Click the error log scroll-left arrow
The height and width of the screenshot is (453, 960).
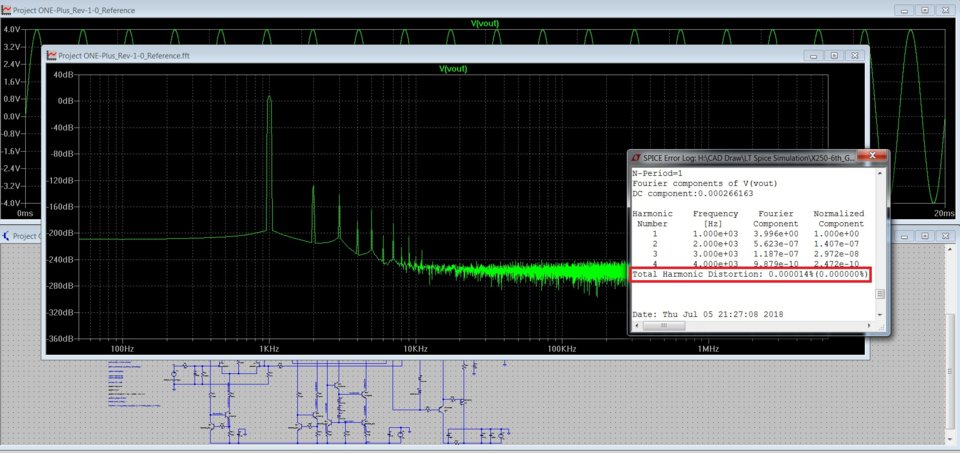tap(636, 326)
